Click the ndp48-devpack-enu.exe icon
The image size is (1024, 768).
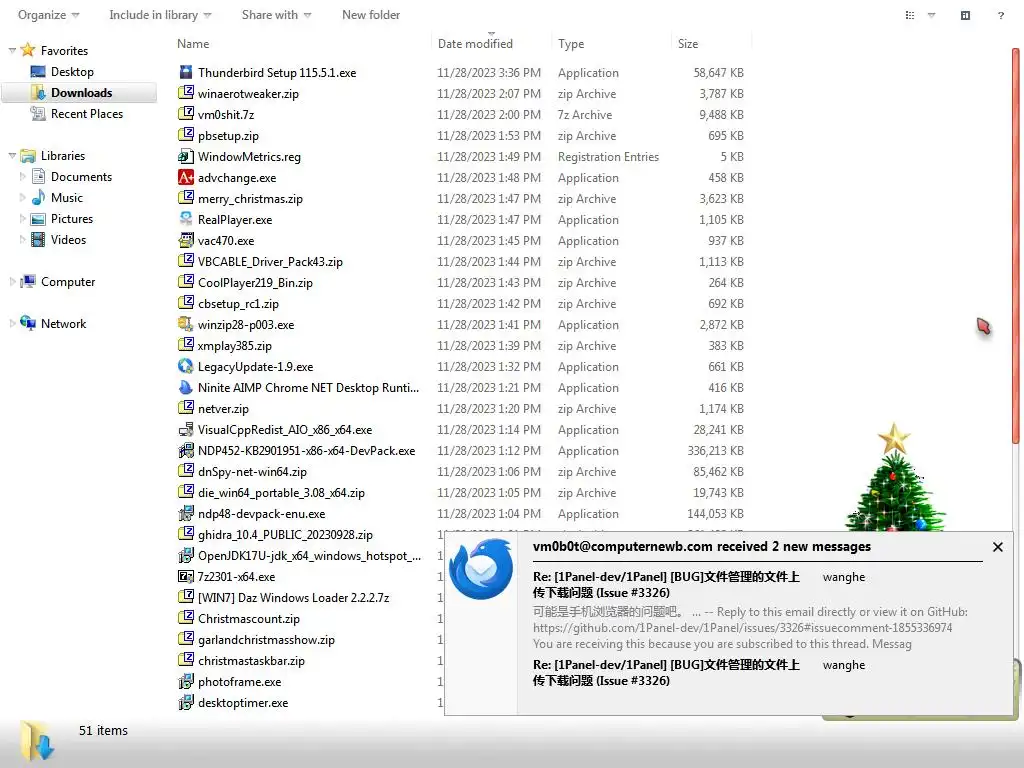186,513
